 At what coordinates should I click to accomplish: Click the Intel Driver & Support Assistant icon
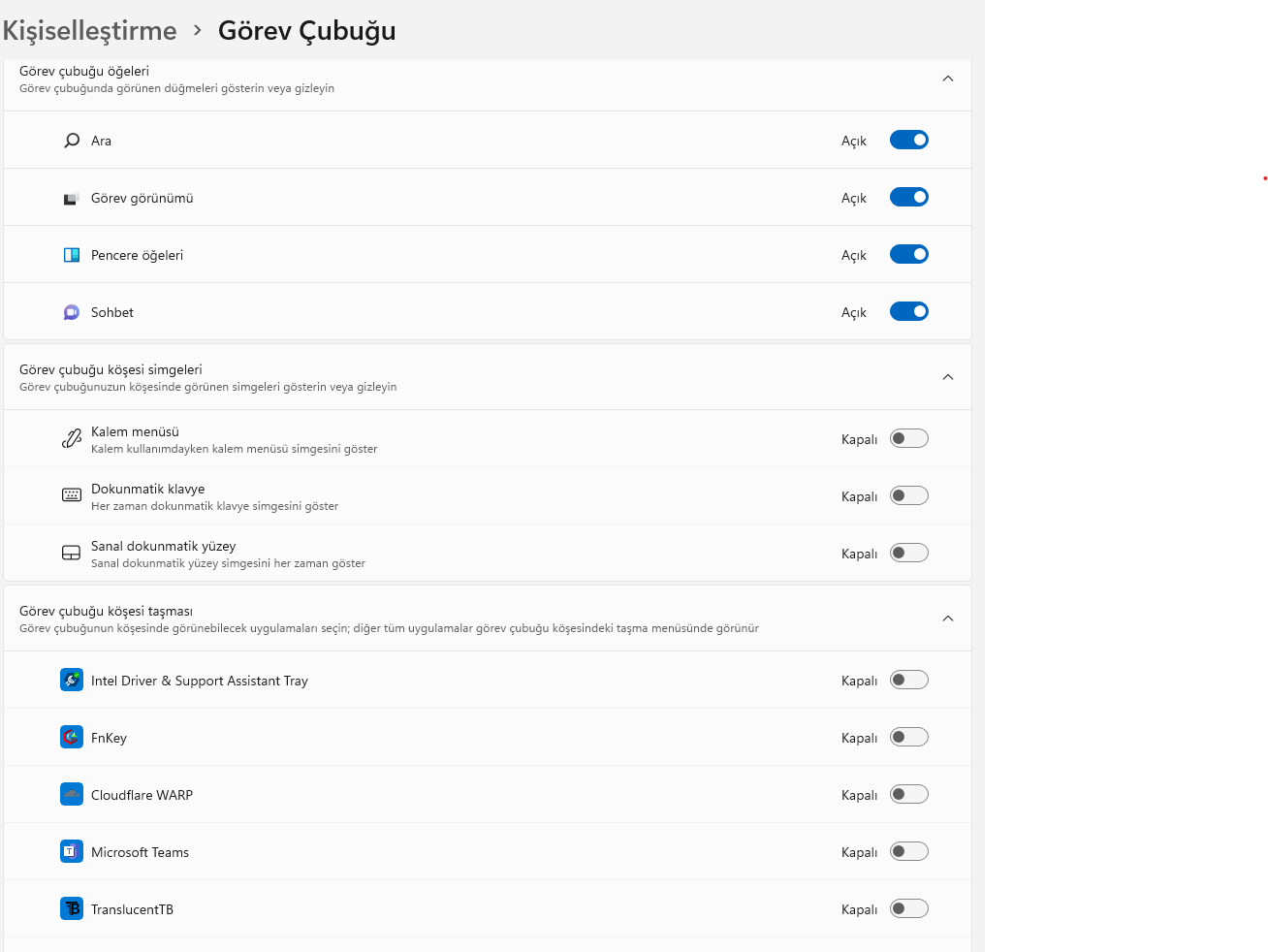coord(72,681)
